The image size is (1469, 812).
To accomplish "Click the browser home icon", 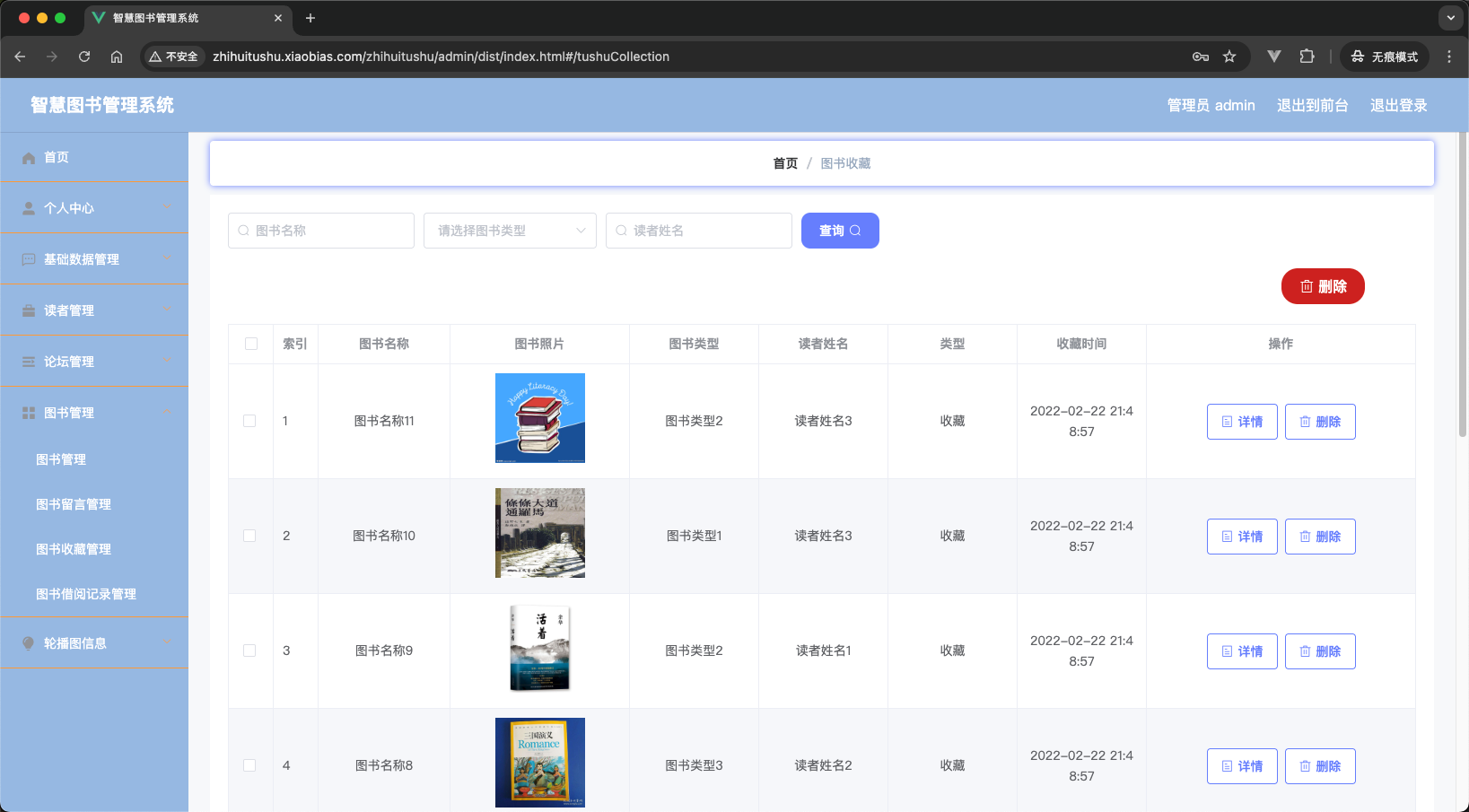I will pyautogui.click(x=117, y=57).
